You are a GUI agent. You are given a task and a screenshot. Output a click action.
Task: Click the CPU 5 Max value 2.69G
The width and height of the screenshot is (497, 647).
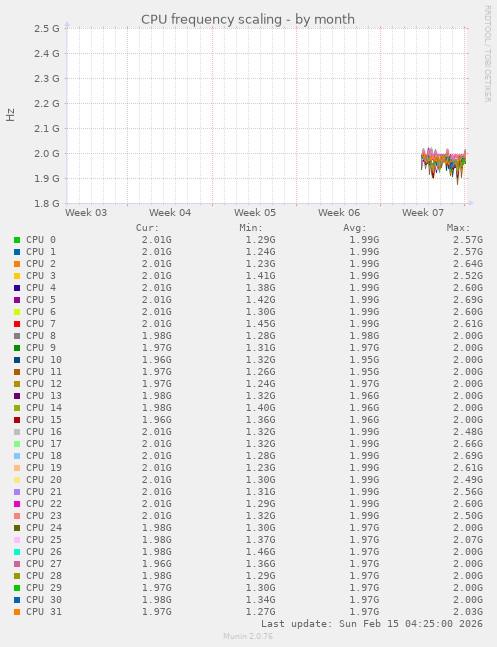tap(468, 300)
